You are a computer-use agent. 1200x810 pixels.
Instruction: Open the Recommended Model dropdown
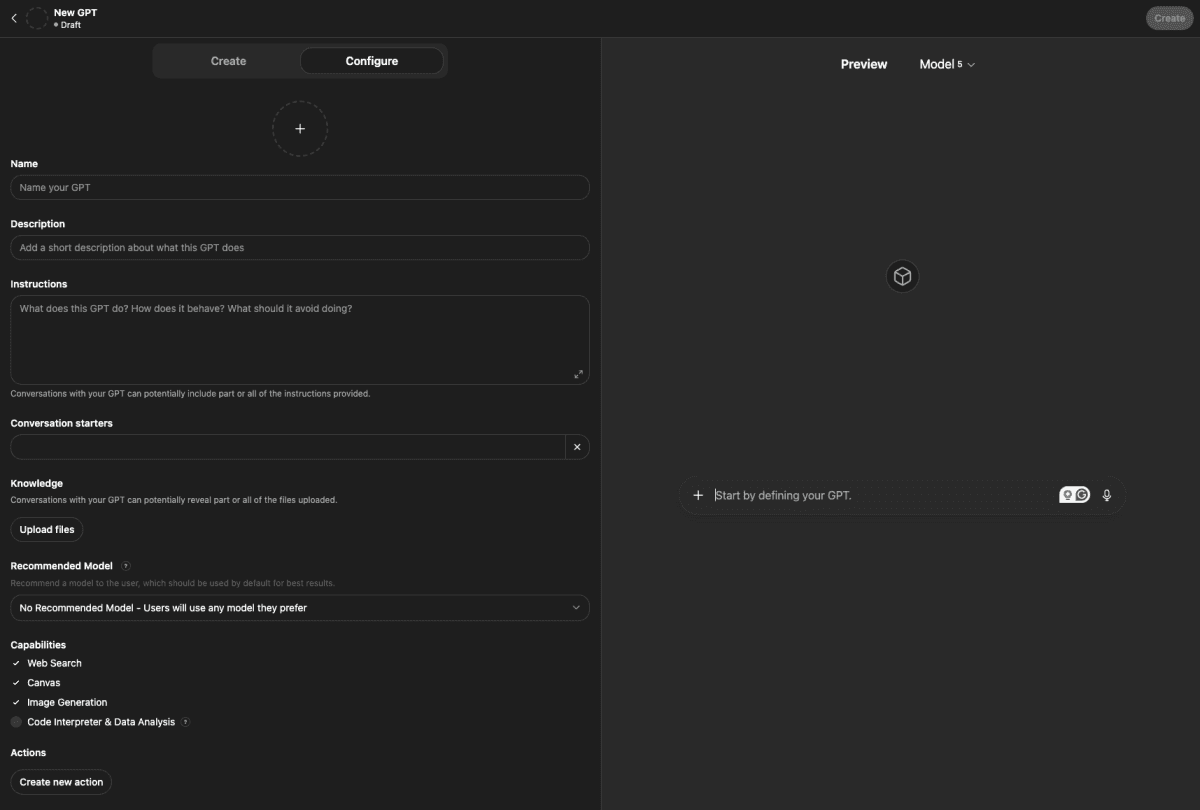coord(300,608)
